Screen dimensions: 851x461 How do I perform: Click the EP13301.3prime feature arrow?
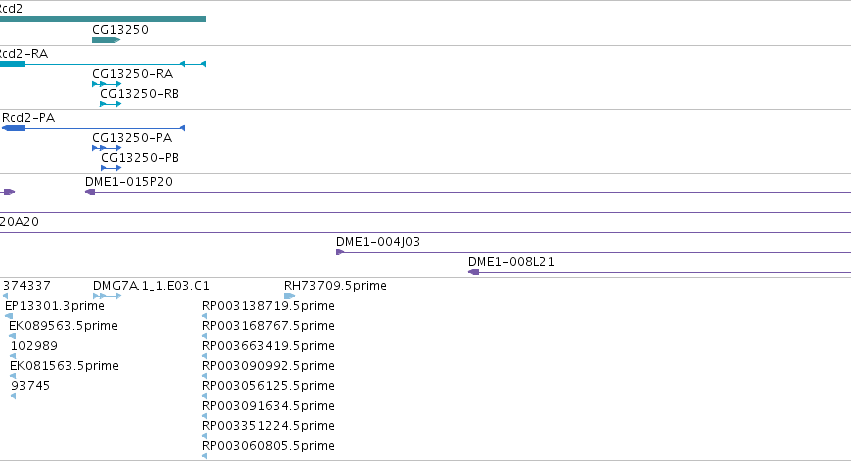(9, 316)
